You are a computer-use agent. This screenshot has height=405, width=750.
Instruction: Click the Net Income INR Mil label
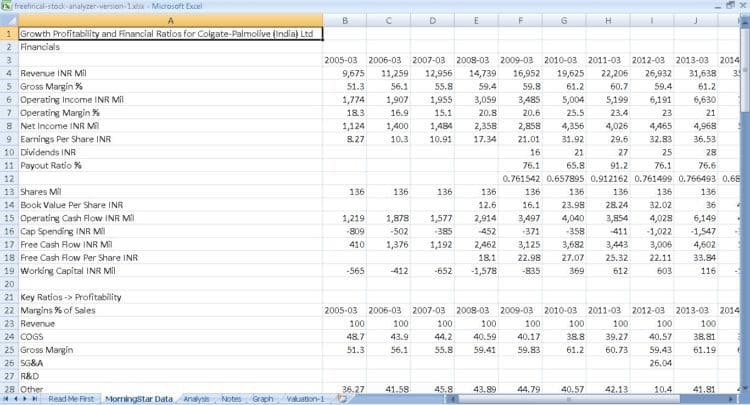coord(59,126)
